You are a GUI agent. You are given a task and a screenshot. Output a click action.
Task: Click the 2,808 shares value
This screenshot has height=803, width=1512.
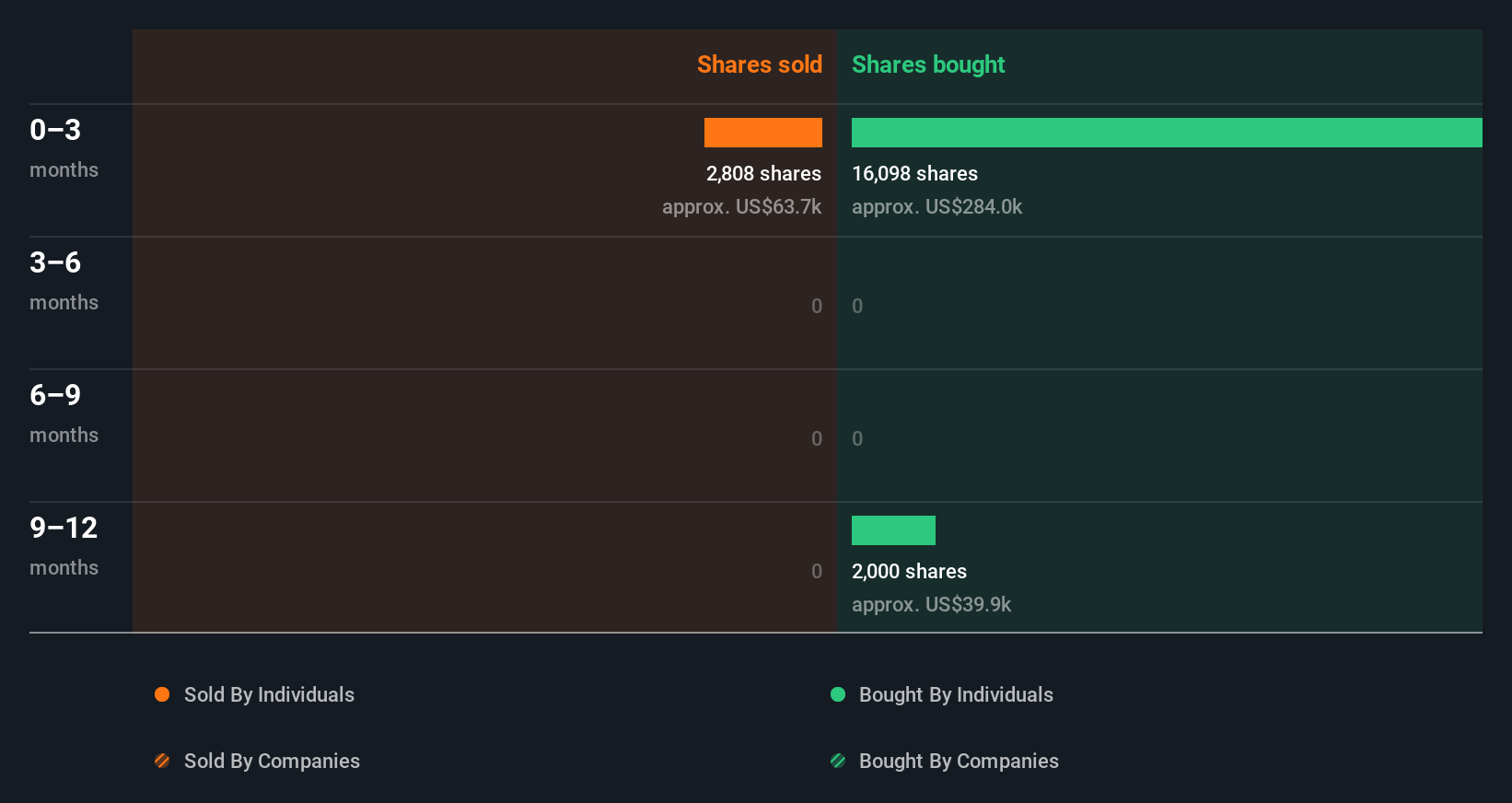[763, 173]
